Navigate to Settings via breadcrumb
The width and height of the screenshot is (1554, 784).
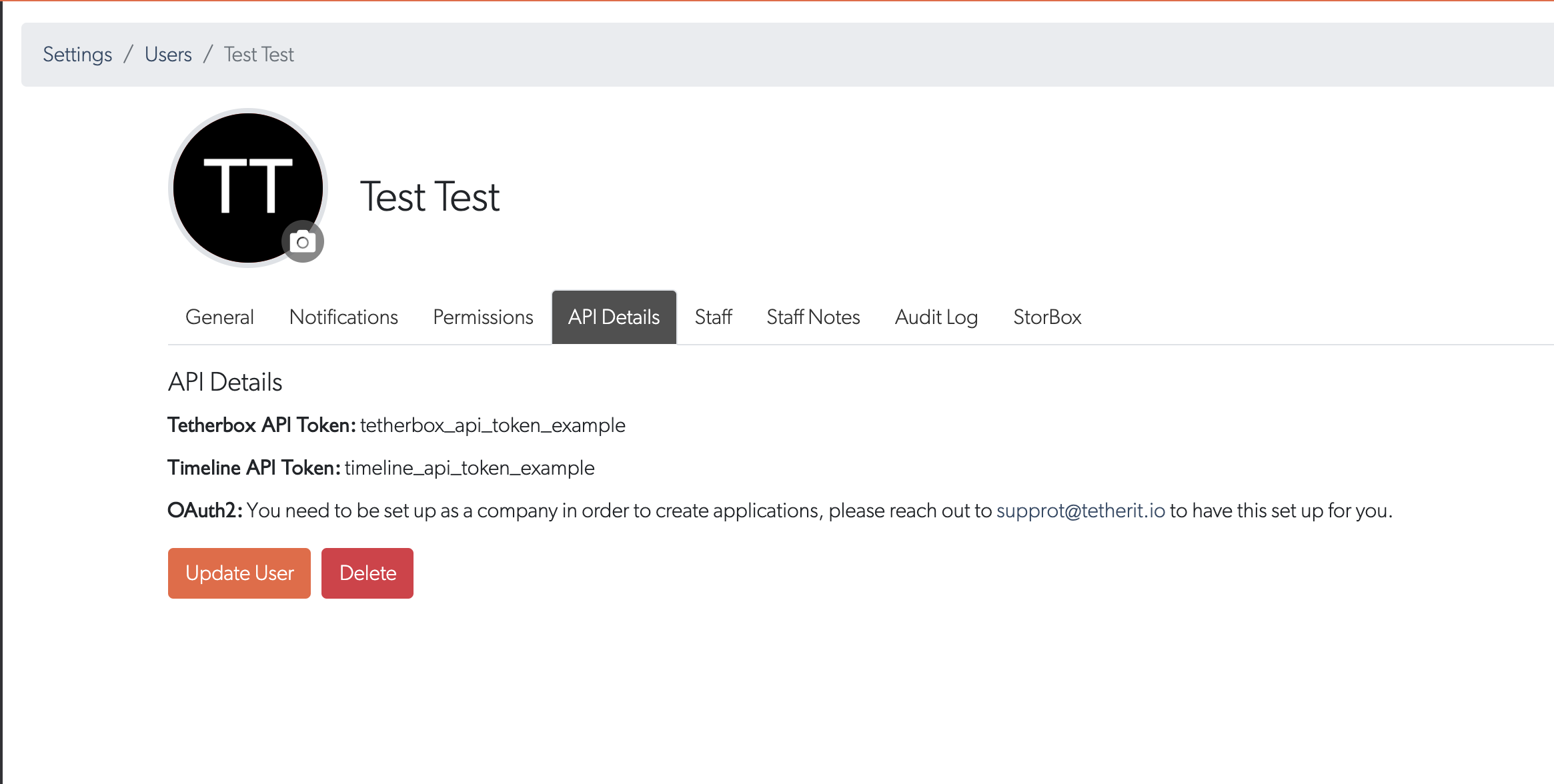pyautogui.click(x=77, y=54)
